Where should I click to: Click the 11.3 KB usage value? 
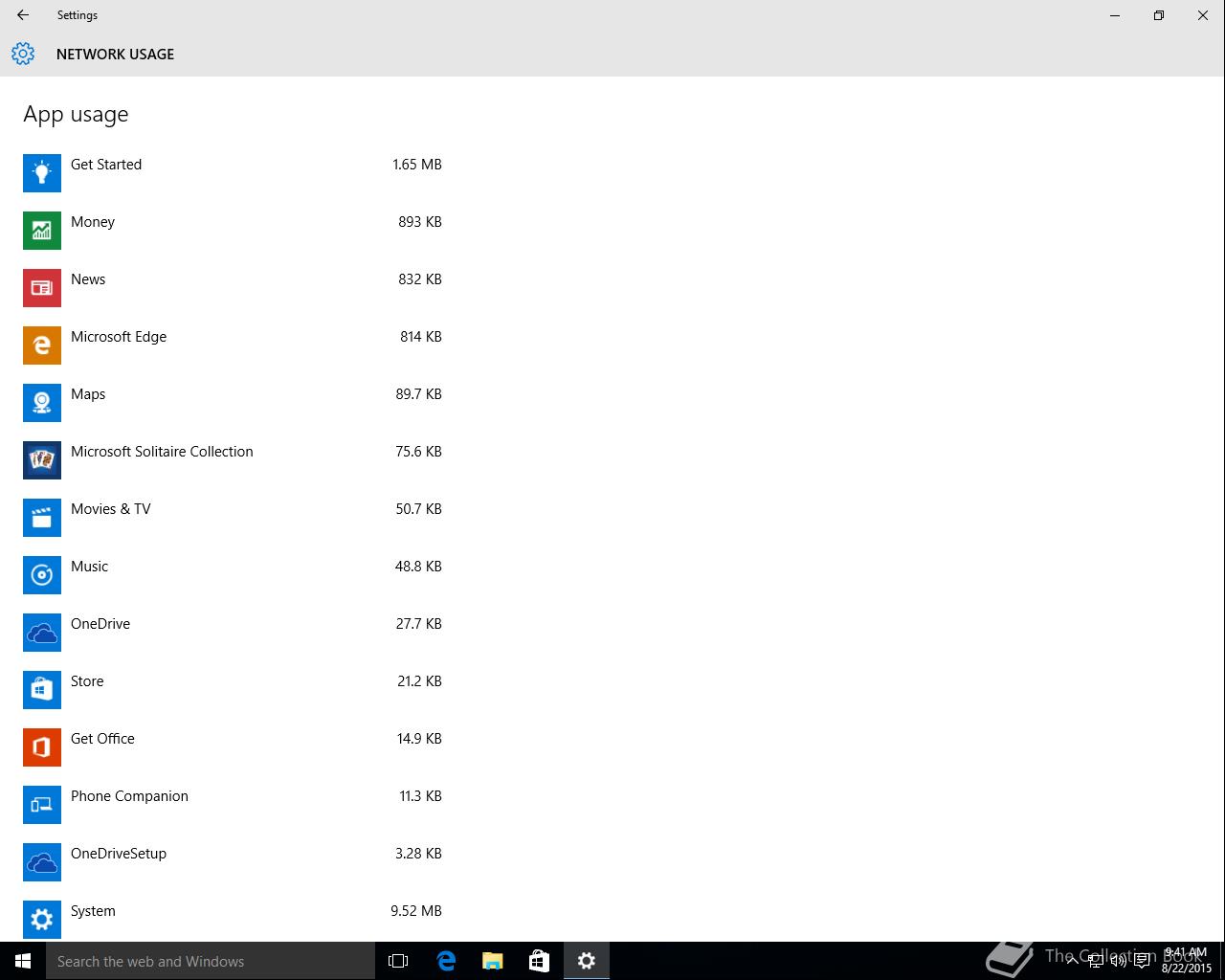421,796
